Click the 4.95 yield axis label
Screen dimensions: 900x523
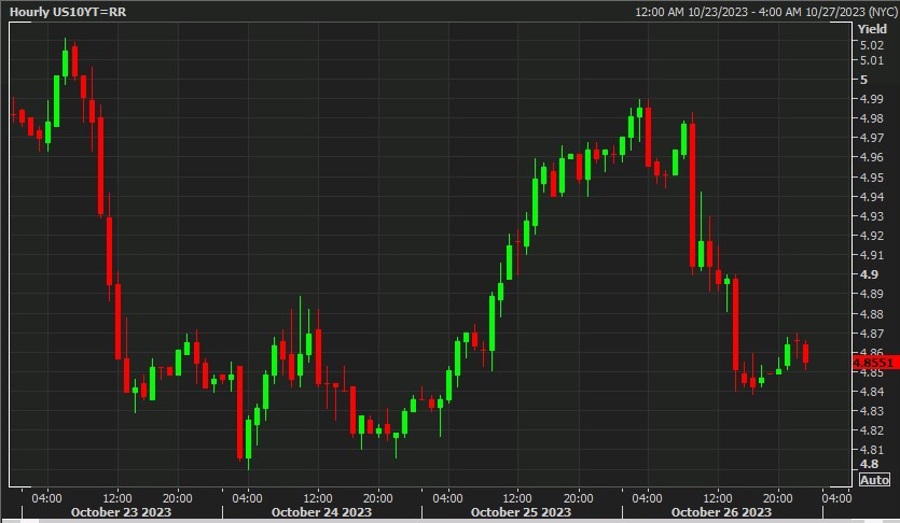coord(871,177)
